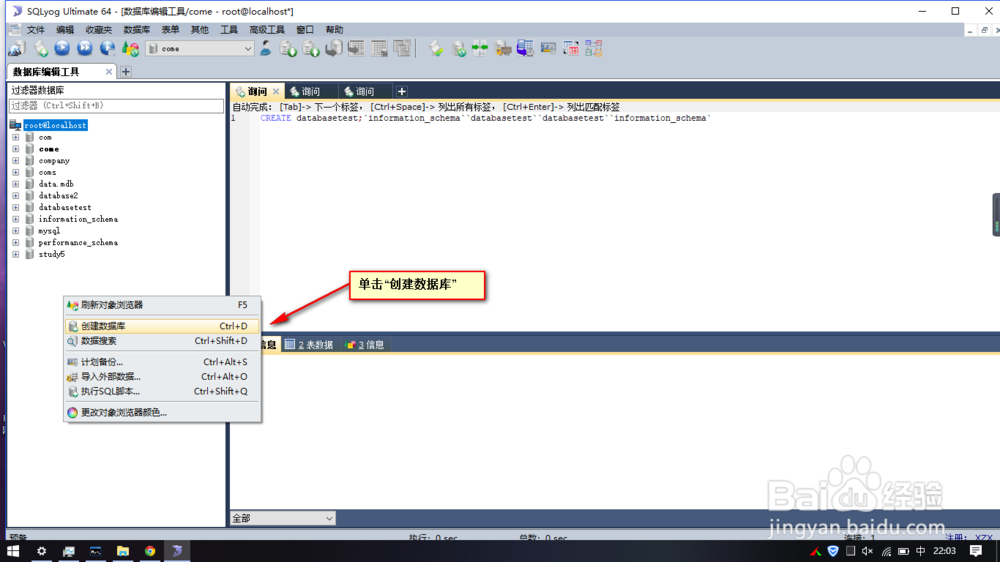
Task: Select the database2 database in tree
Action: pyautogui.click(x=58, y=196)
